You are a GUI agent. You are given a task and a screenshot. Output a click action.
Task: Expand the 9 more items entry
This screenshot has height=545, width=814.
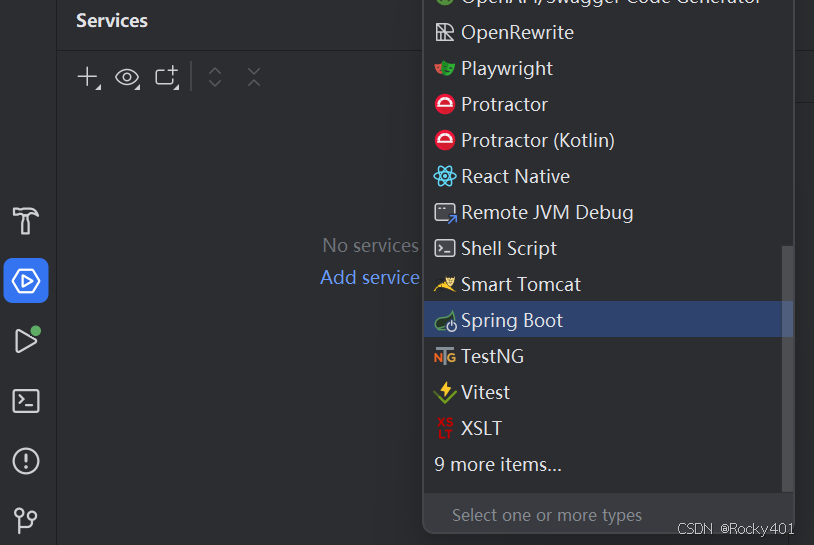[498, 464]
